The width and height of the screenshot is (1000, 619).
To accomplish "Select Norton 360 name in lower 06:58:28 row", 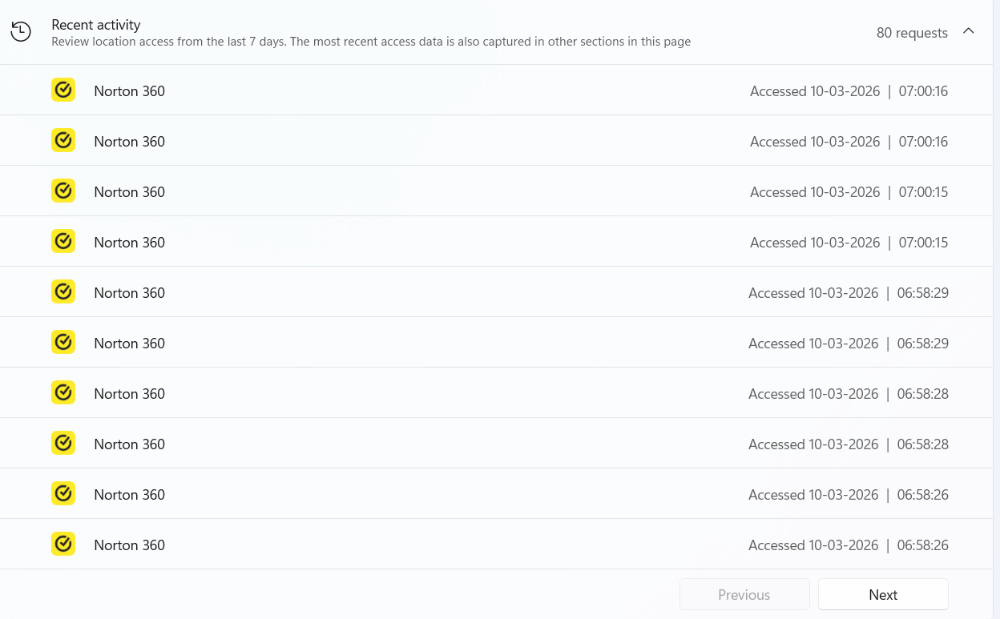I will (x=129, y=444).
